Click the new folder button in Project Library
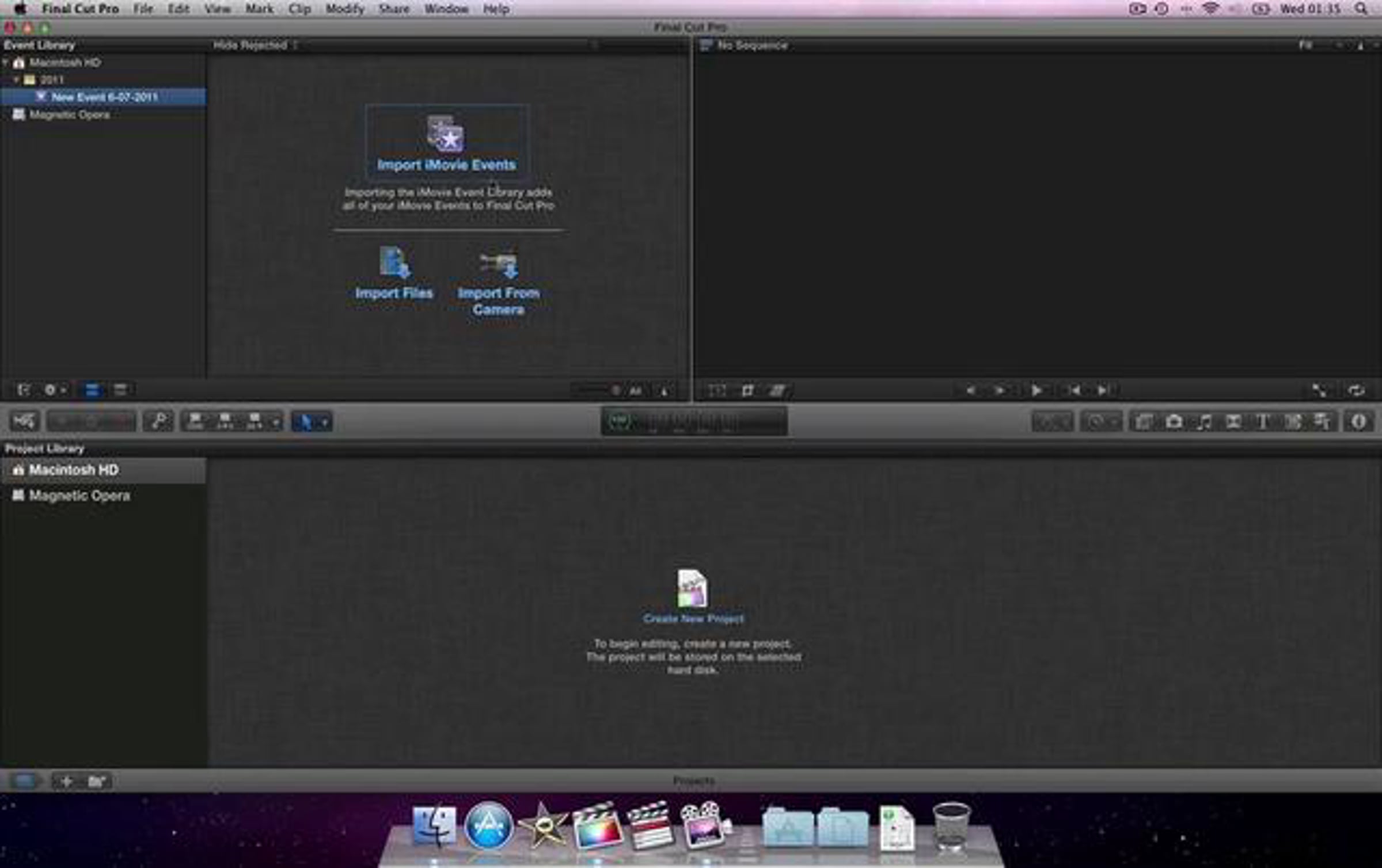Image resolution: width=1382 pixels, height=868 pixels. coord(96,781)
